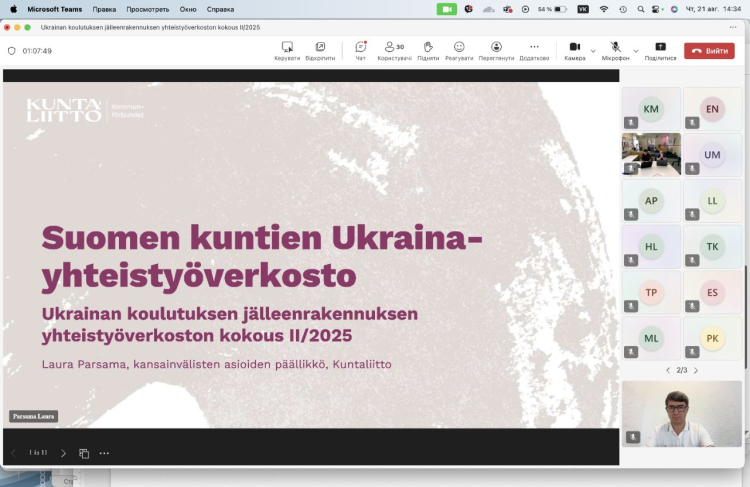This screenshot has width=750, height=487.
Task: Click the Поділитися share screen icon
Action: point(660,47)
